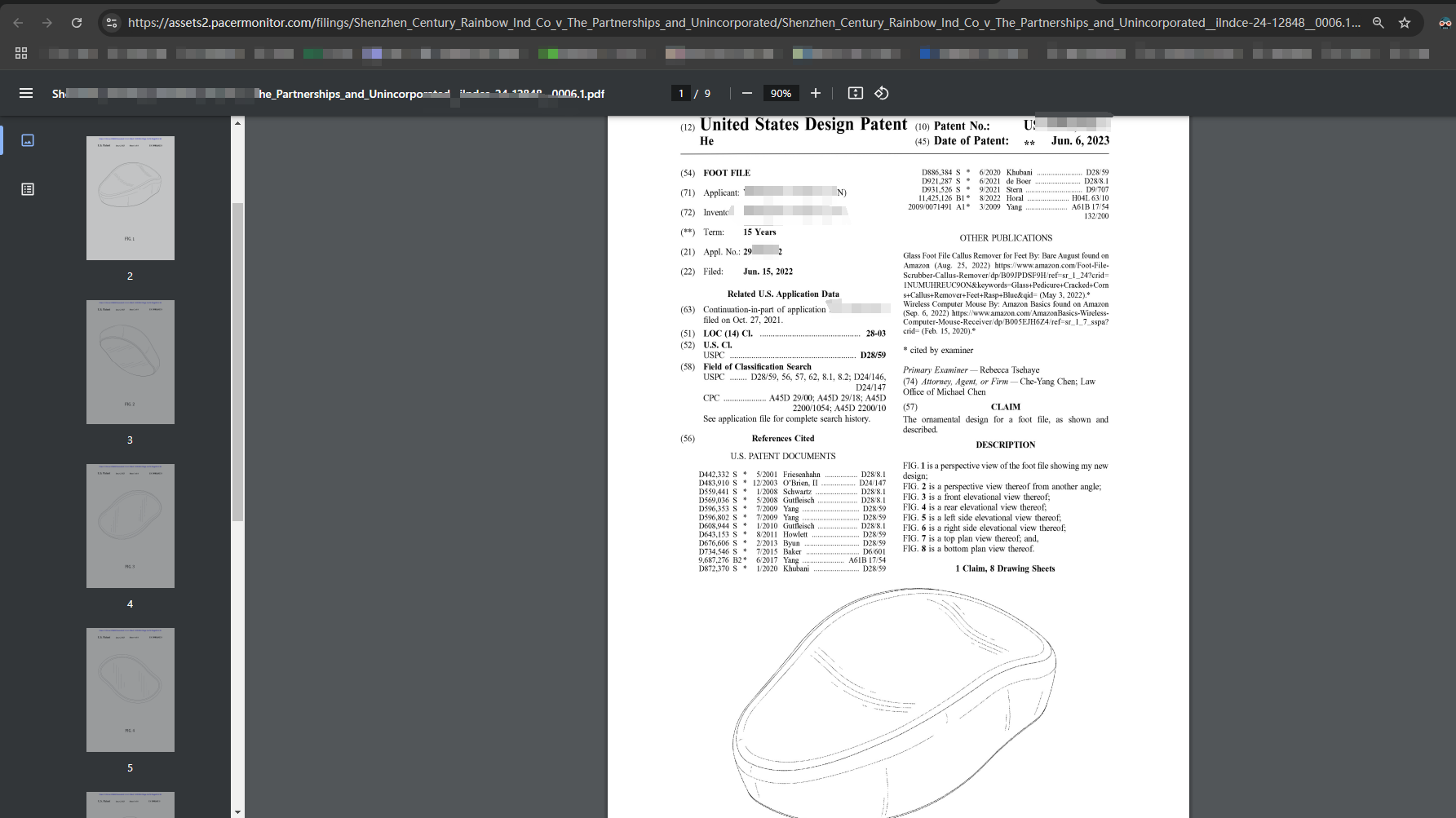Click the URL address bar
Viewport: 1456px width, 818px height.
tap(743, 23)
